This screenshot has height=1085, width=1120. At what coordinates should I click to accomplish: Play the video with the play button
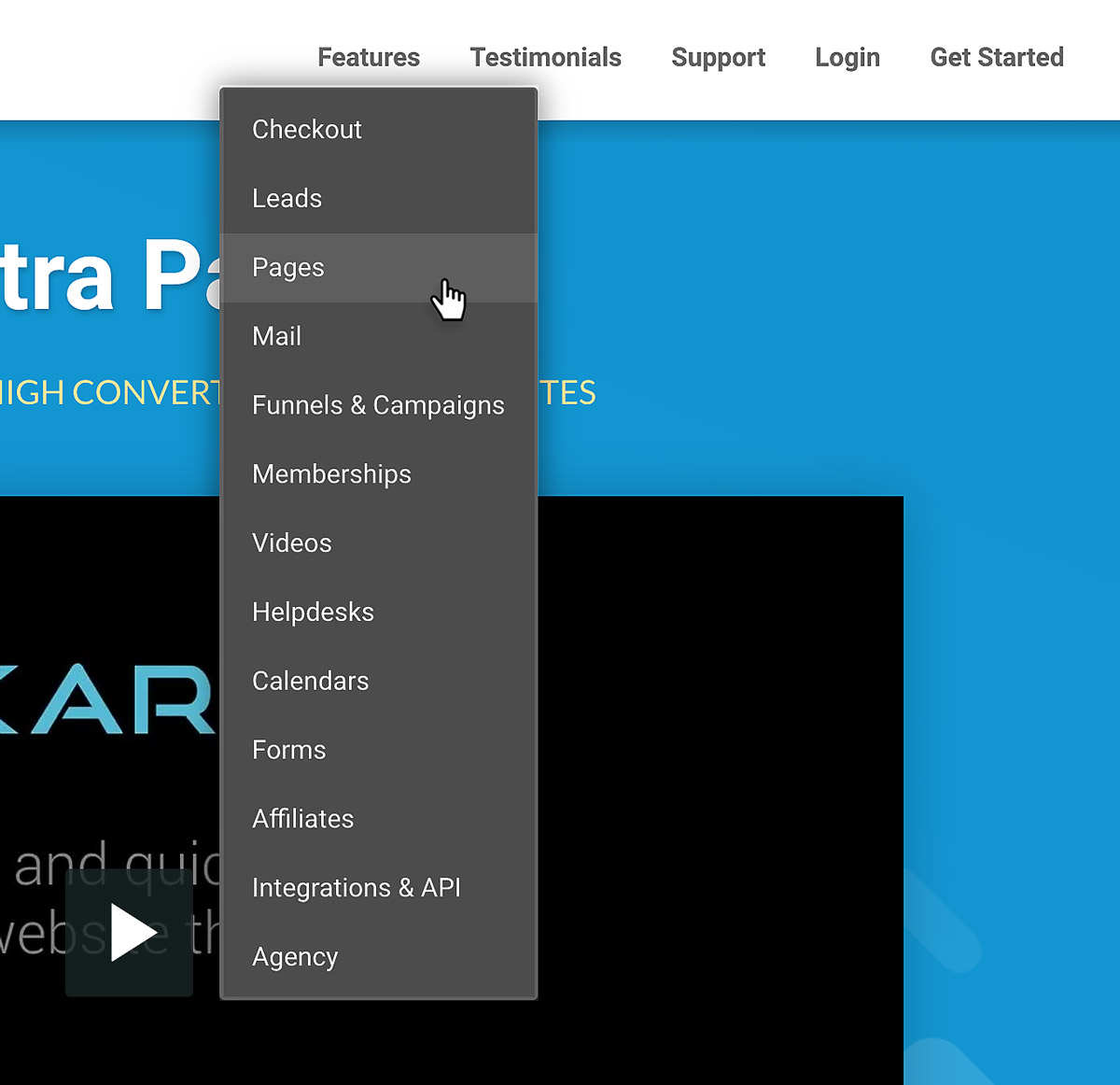(130, 932)
